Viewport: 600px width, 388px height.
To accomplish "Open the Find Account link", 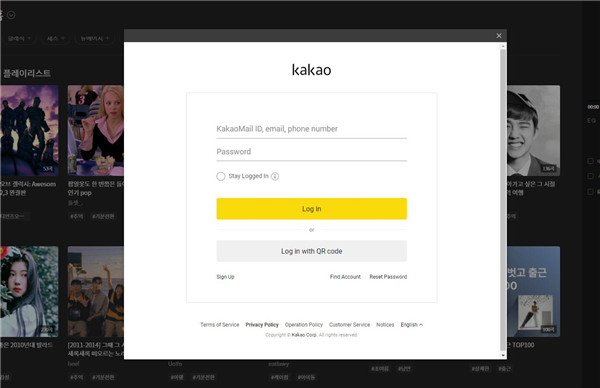I will [345, 277].
